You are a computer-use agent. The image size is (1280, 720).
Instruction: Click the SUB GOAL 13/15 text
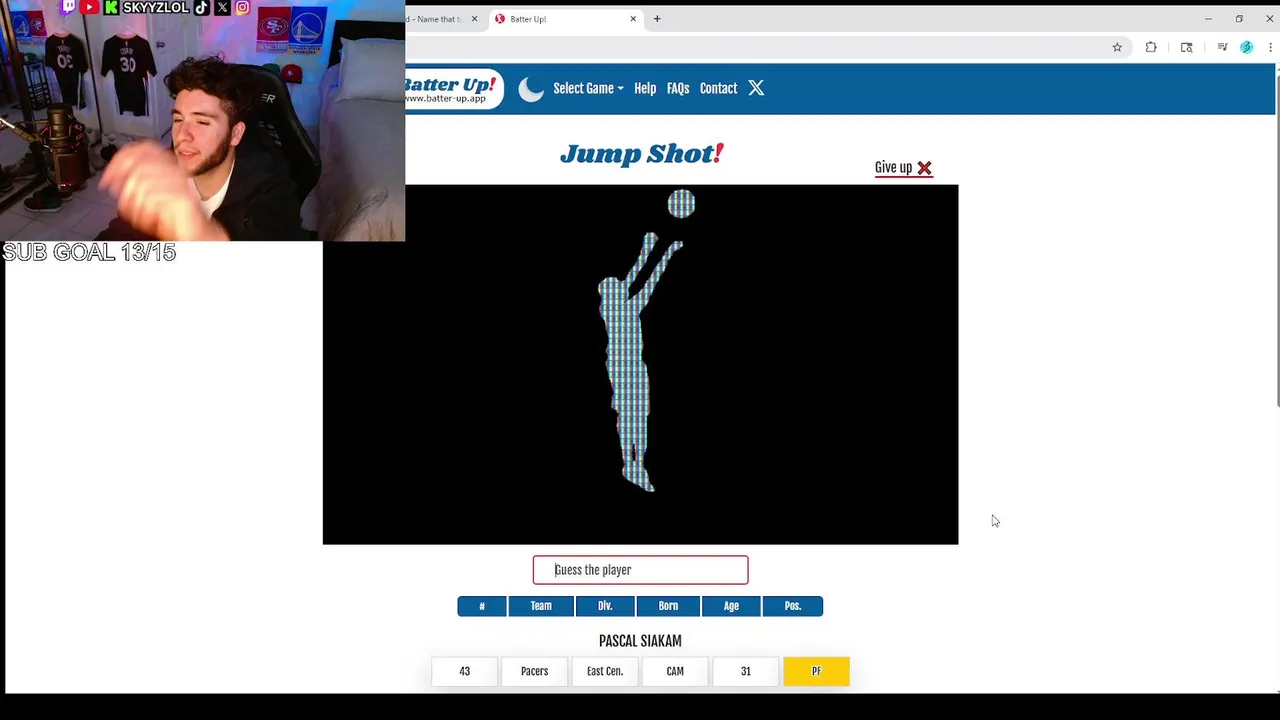point(89,253)
